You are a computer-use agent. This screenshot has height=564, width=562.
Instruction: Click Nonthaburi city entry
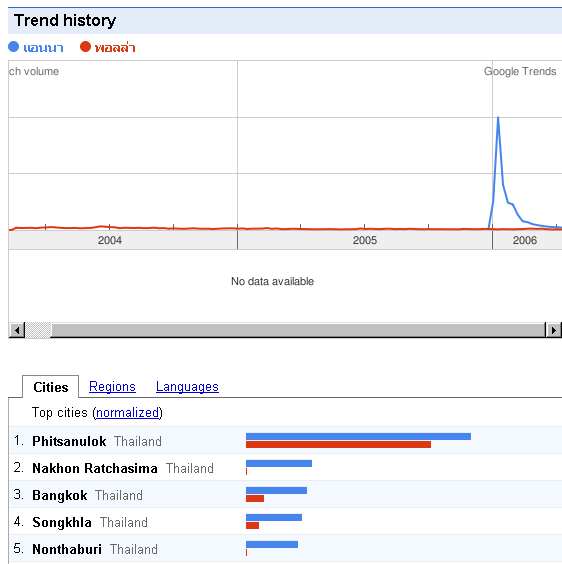(67, 549)
